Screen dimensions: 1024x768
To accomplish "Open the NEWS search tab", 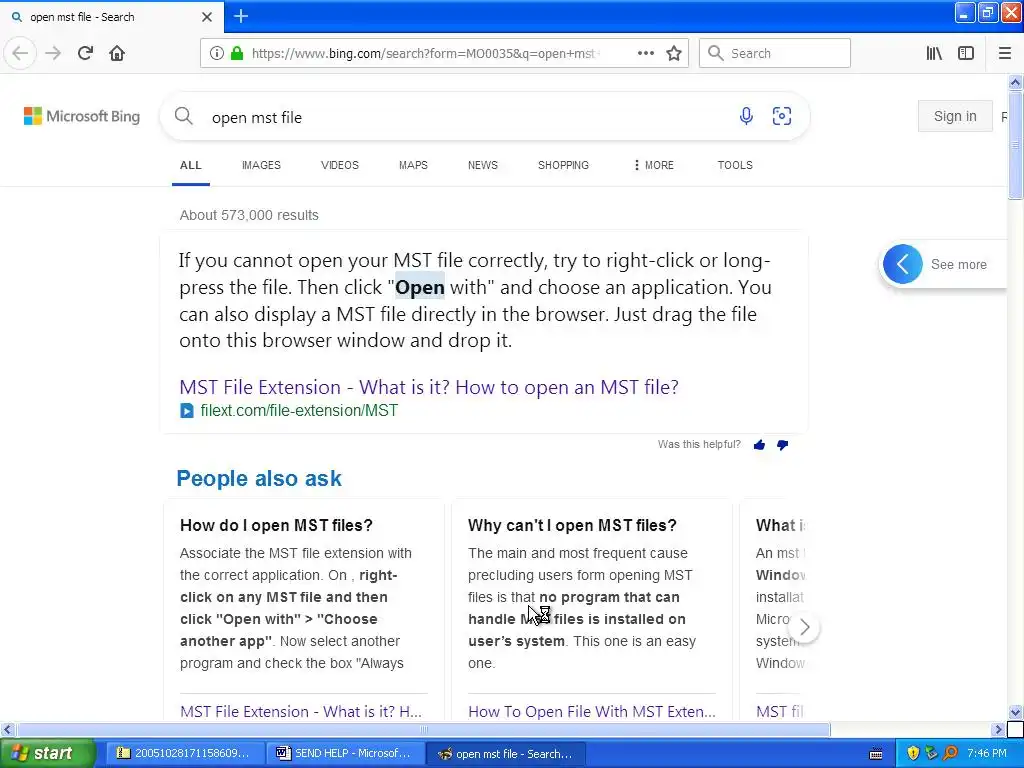I will click(x=483, y=165).
